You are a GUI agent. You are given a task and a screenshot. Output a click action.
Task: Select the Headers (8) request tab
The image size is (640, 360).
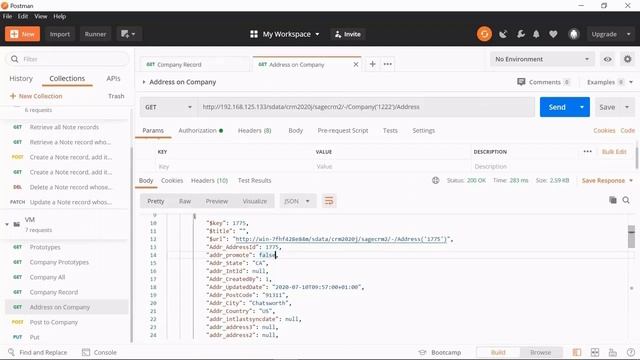(254, 131)
